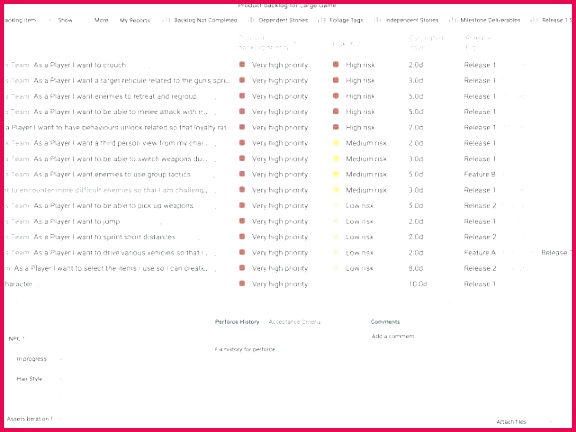The image size is (576, 432).
Task: Select the story As a Player I want to crouch
Action: (80, 65)
